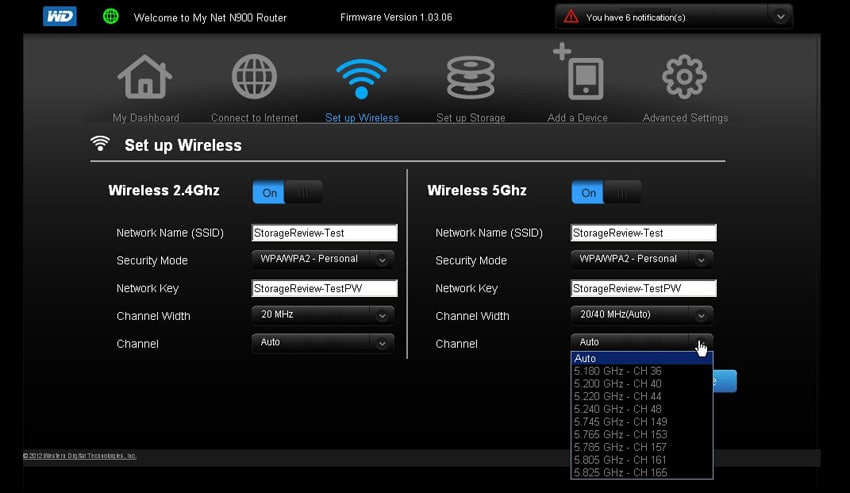
Task: Click the Advanced Settings tab label
Action: 685,118
